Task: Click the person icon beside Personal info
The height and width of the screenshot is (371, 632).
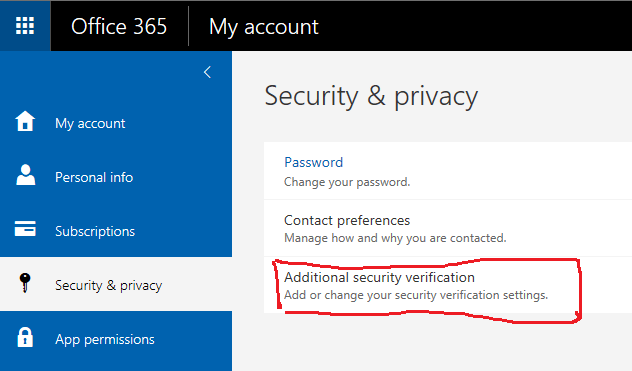Action: (x=25, y=175)
